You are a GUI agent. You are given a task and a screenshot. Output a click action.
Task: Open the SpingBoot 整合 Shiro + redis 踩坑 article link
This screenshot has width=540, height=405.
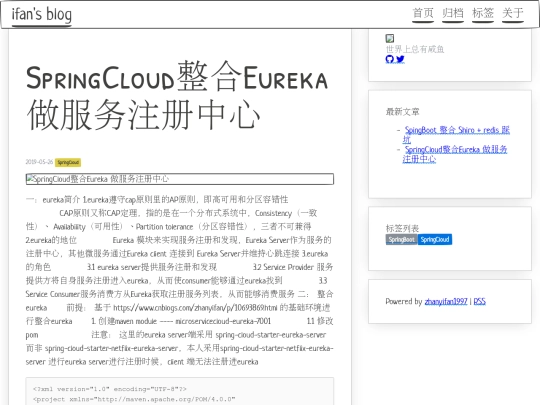tap(456, 135)
